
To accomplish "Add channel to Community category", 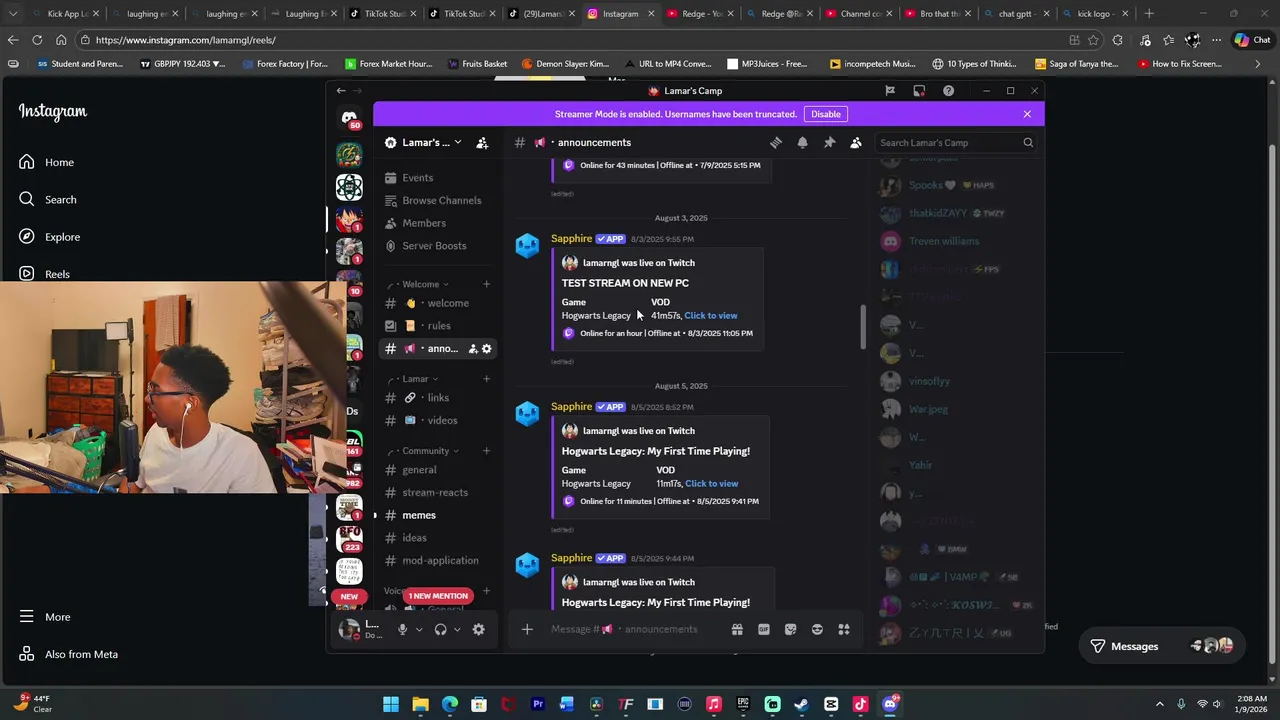I will coord(486,451).
